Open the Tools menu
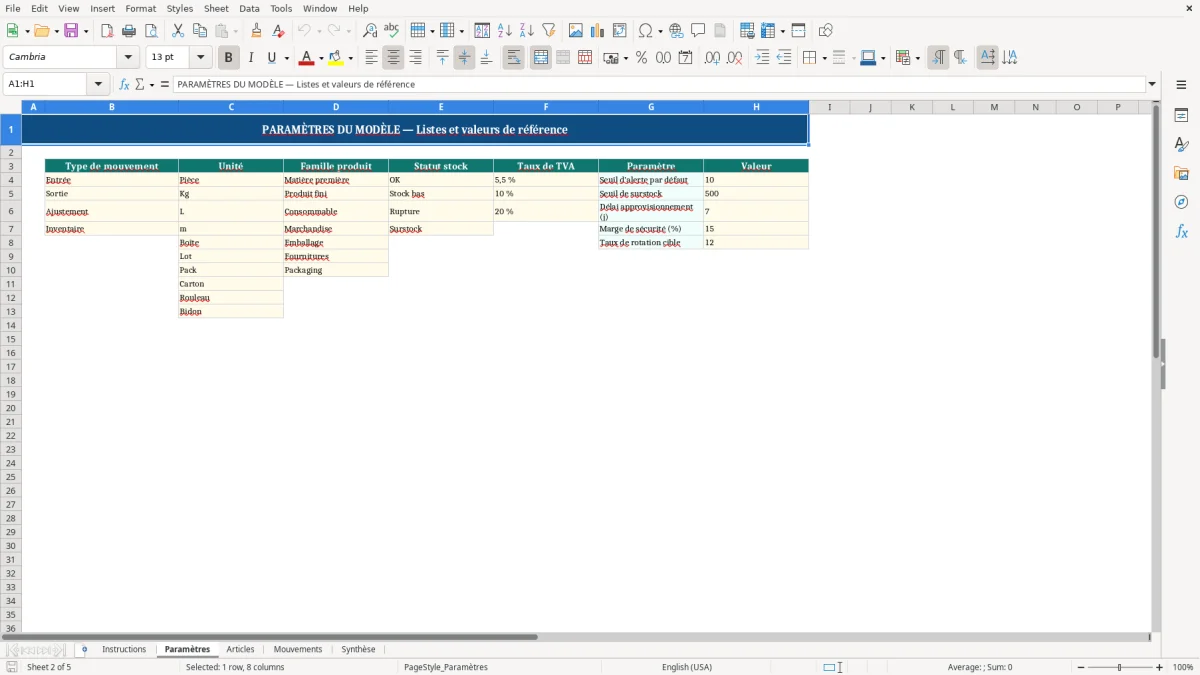This screenshot has width=1200, height=675. [281, 8]
